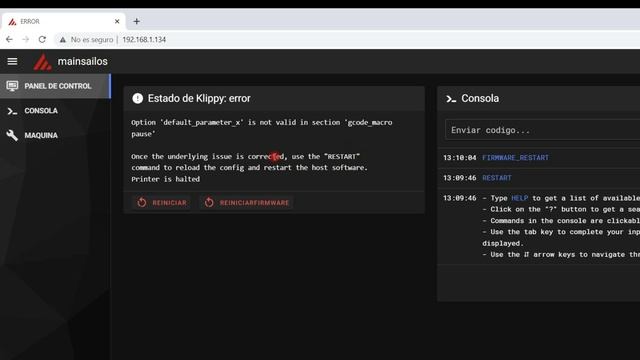Click the No es seguro warning icon
This screenshot has height=360, width=640.
(x=62, y=40)
